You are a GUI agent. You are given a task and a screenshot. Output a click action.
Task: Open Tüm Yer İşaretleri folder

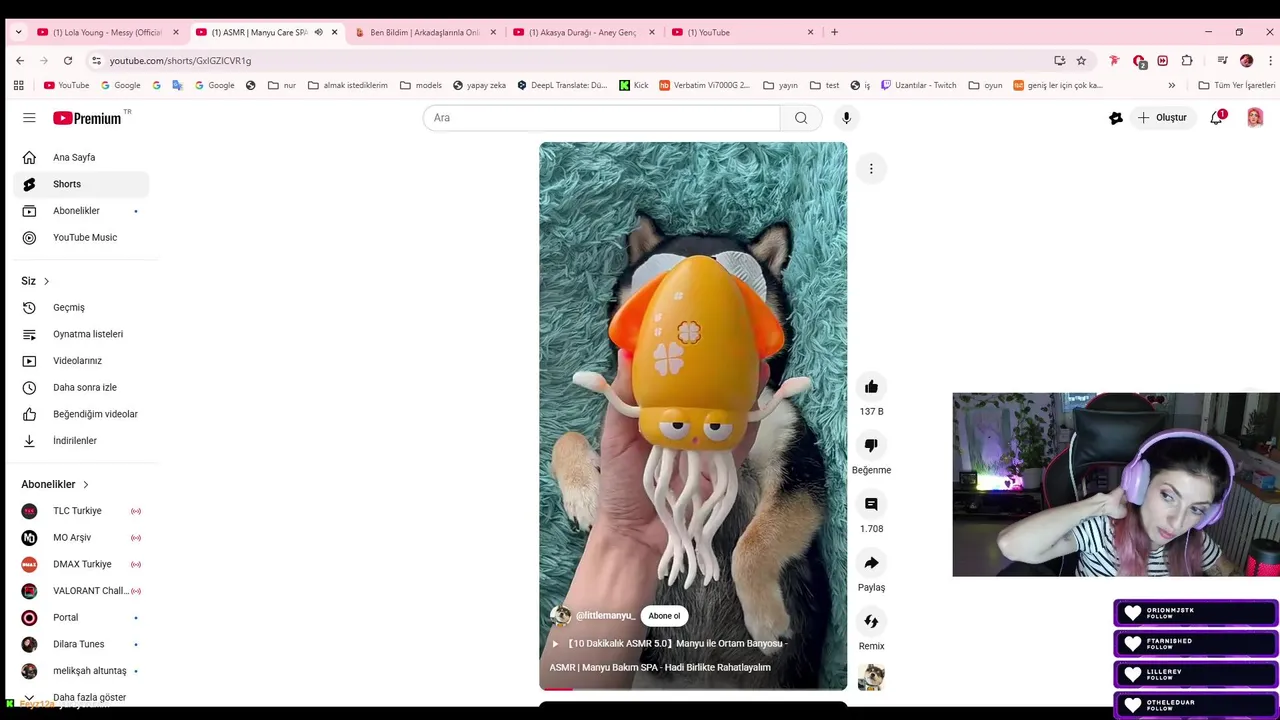point(1237,85)
